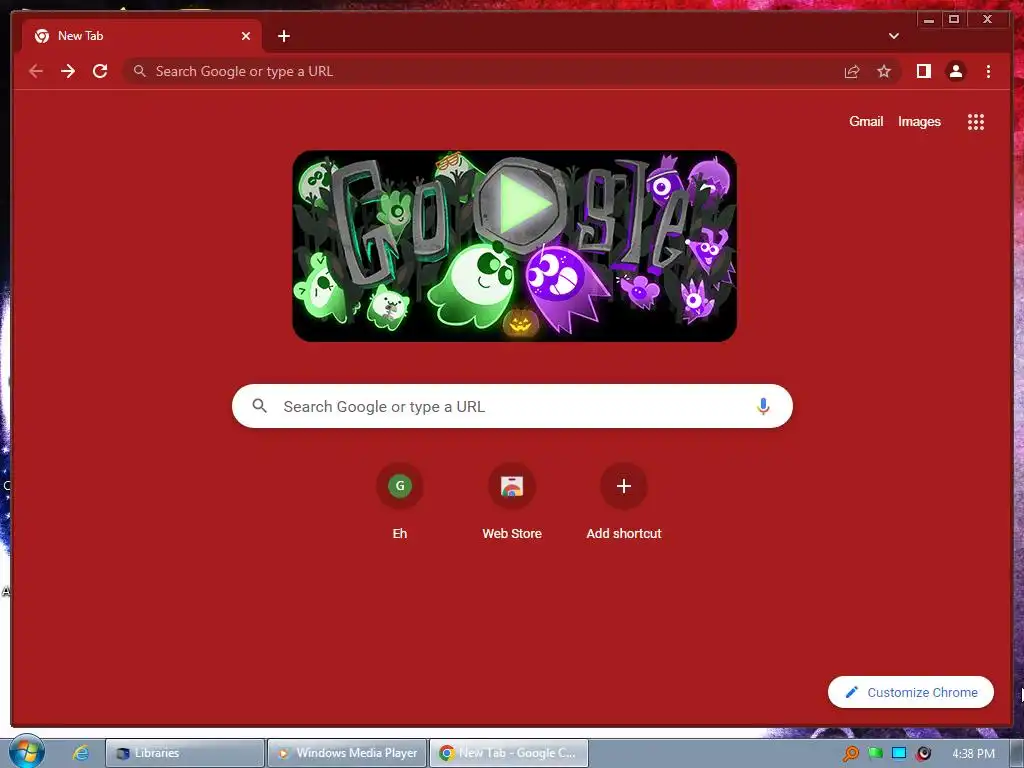Minimize the Chrome window
The width and height of the screenshot is (1024, 768).
[929, 20]
